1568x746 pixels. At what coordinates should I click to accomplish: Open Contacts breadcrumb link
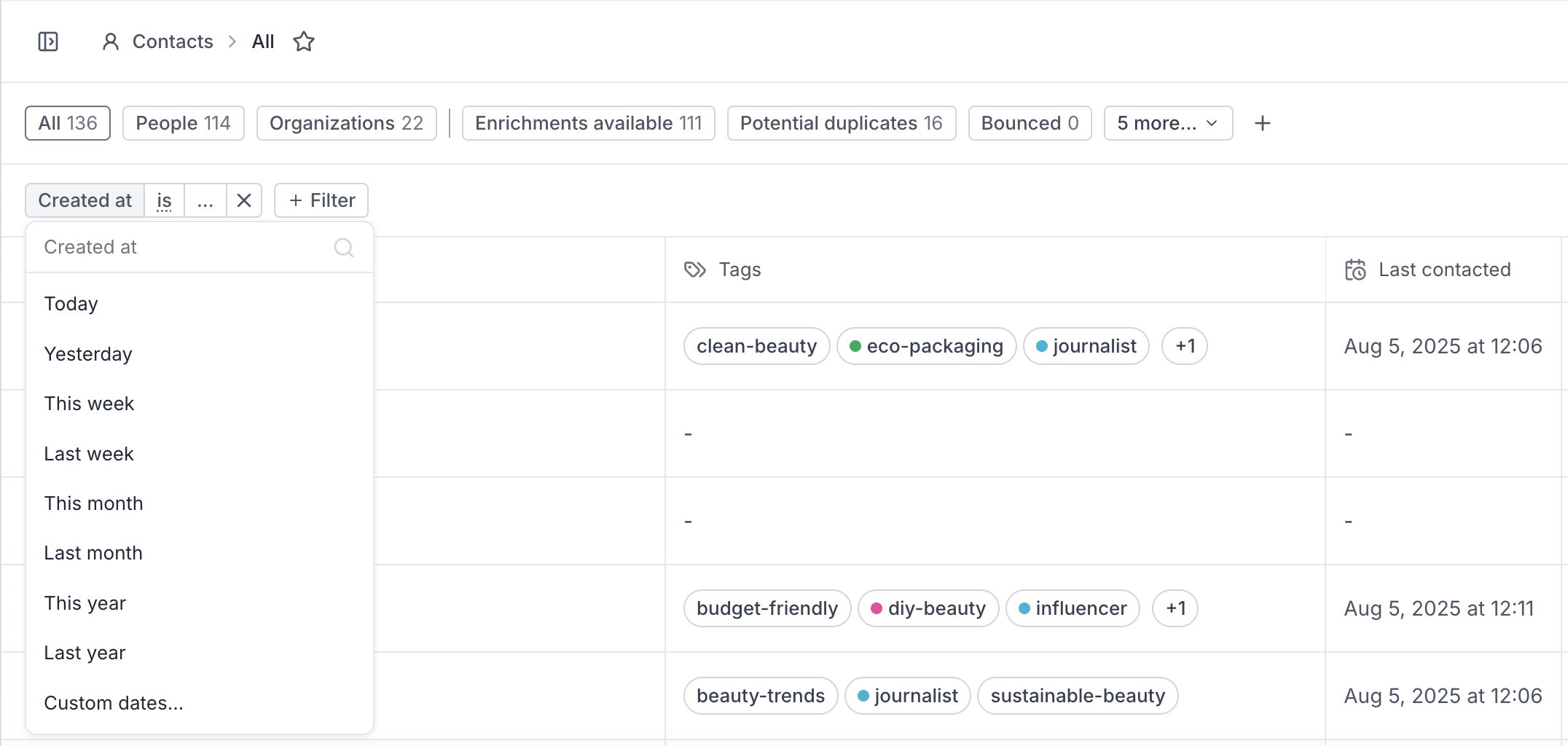[x=173, y=42]
